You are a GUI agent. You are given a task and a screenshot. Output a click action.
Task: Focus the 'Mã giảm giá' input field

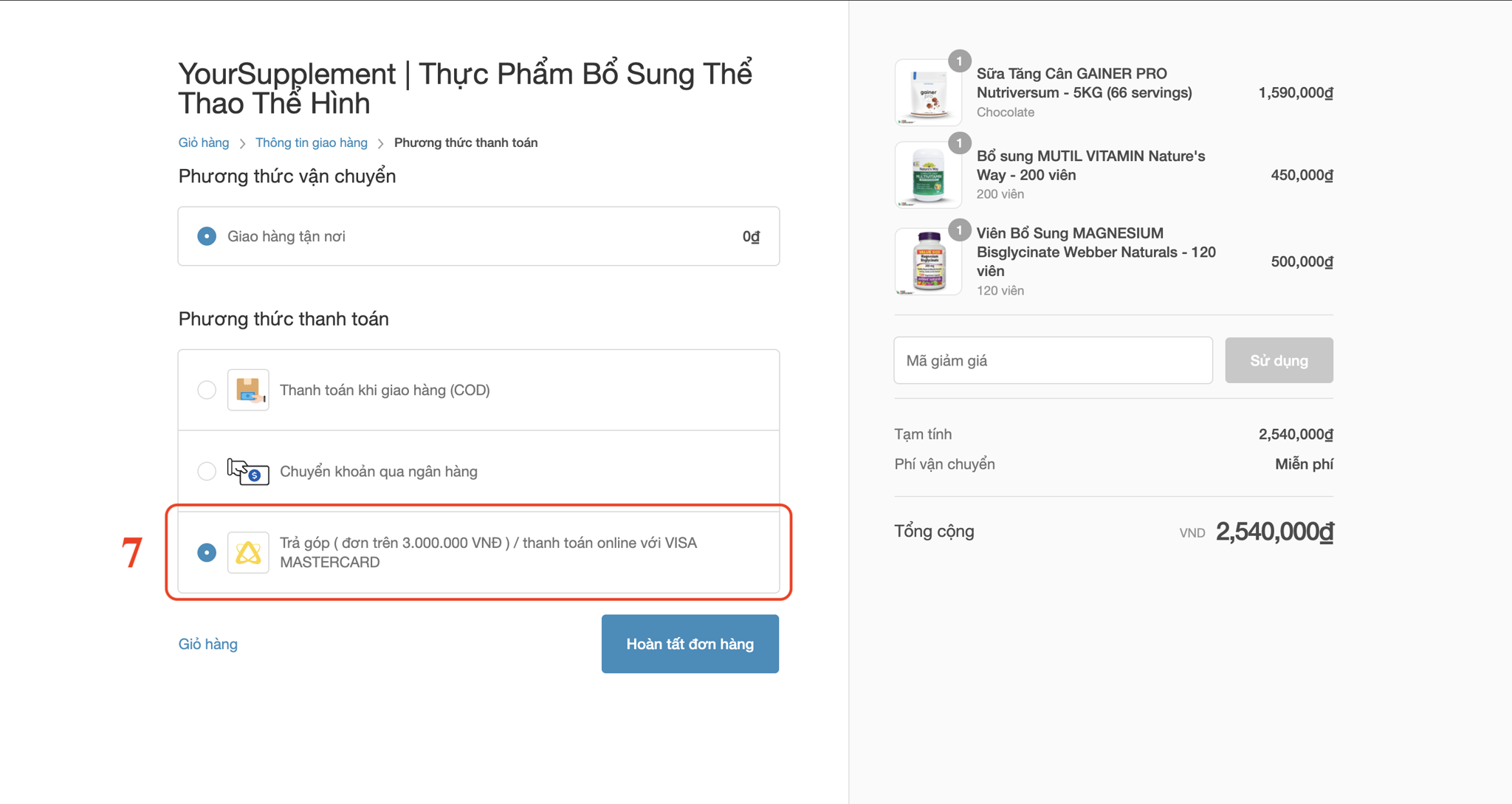click(x=1053, y=360)
